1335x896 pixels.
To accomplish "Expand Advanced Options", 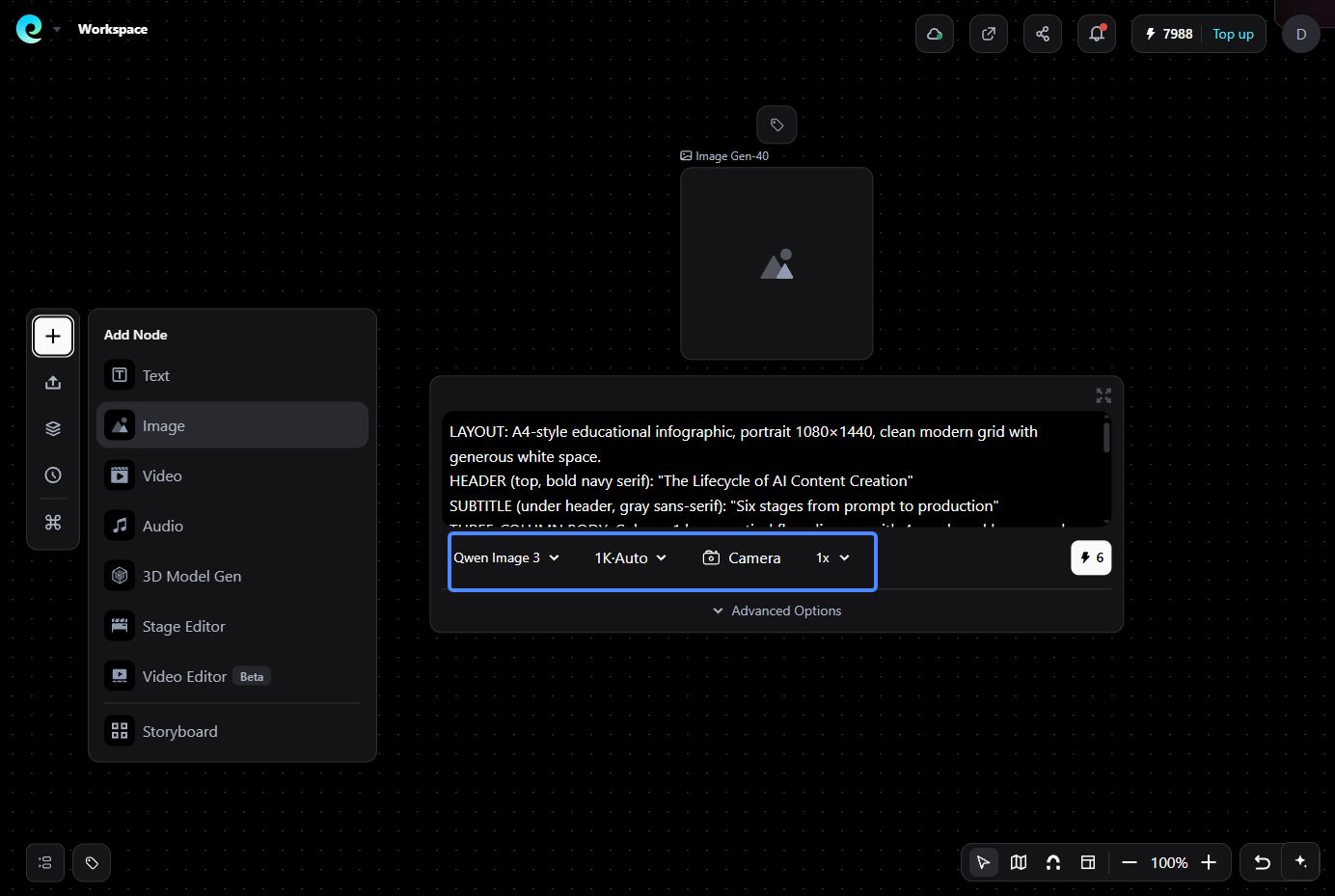I will [776, 611].
